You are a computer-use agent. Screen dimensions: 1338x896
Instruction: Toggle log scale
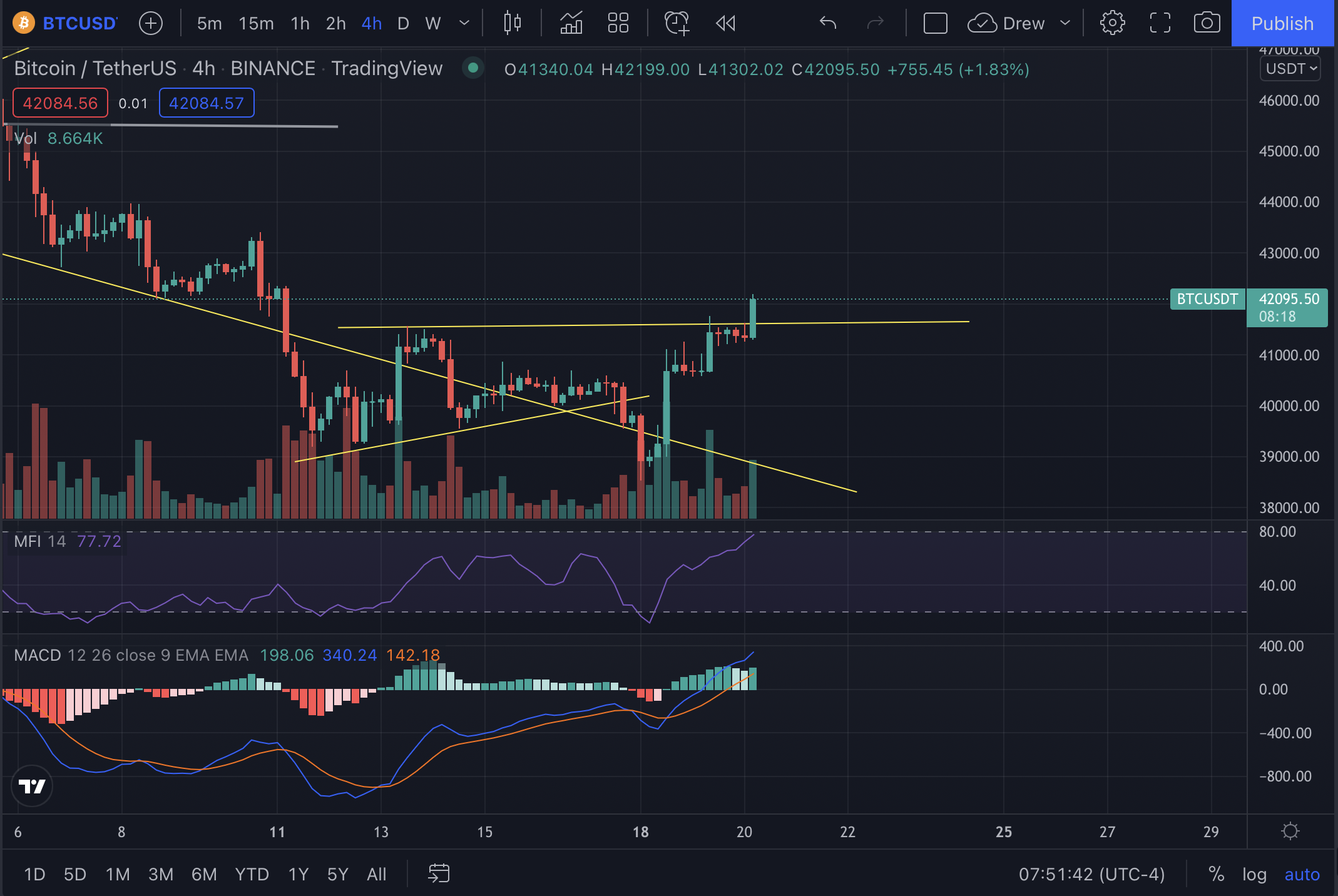click(1254, 874)
